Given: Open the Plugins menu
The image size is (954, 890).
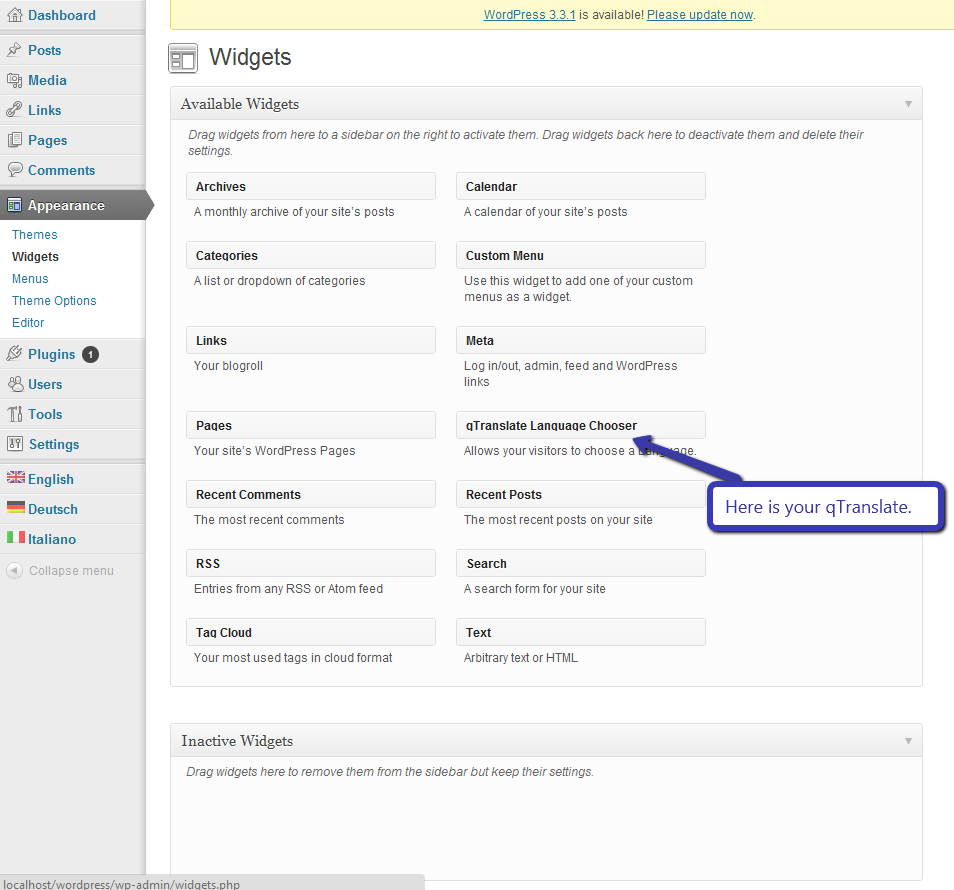Looking at the screenshot, I should [52, 355].
